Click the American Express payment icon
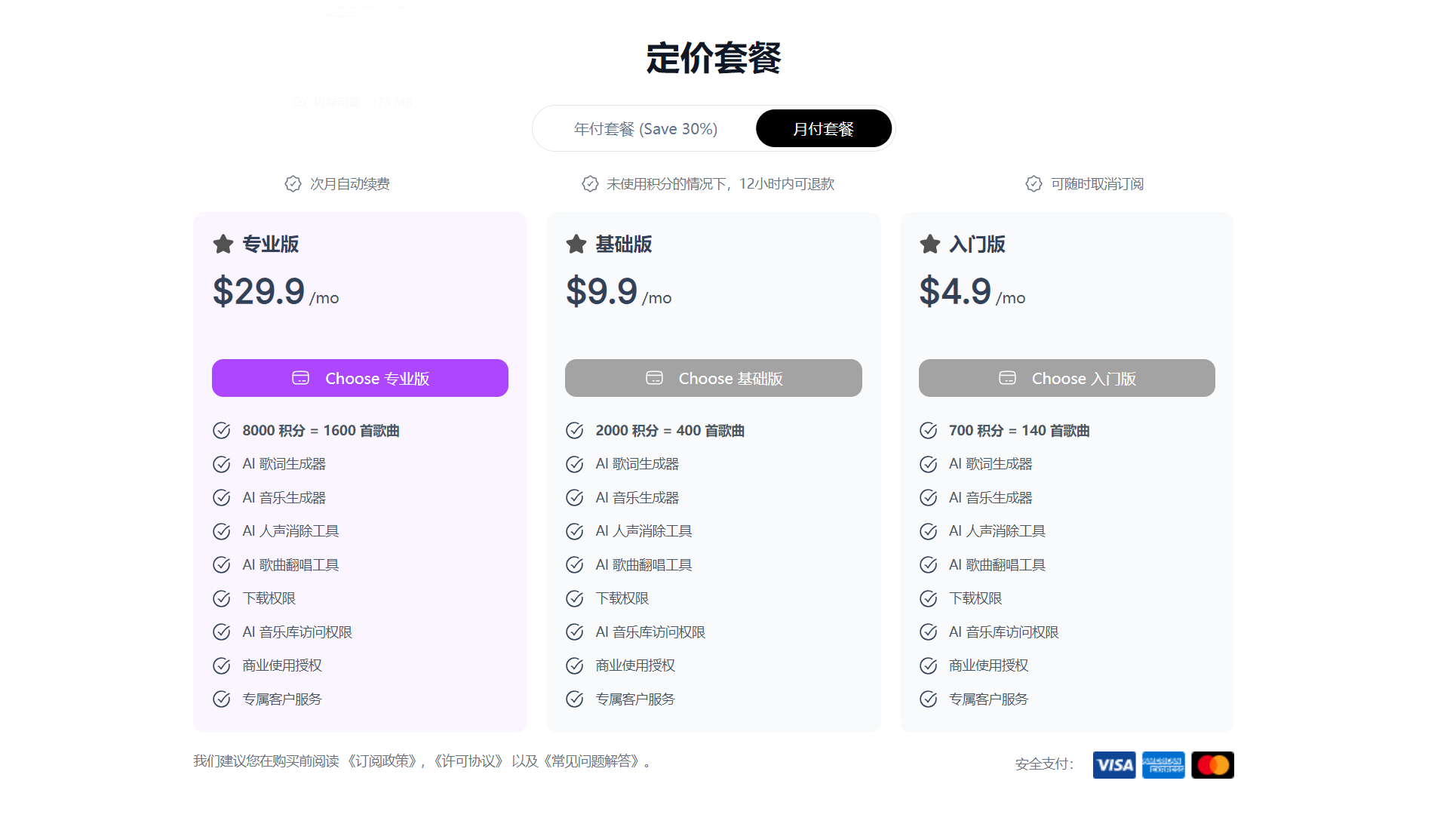The image size is (1456, 836). click(1163, 764)
